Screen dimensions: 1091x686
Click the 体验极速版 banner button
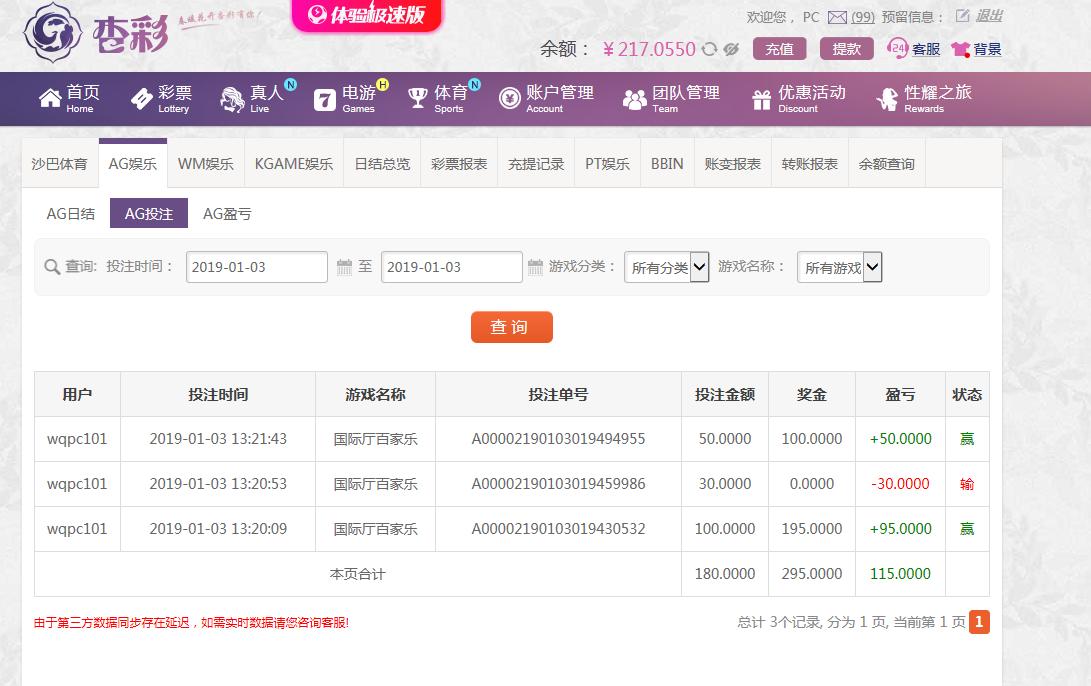(367, 15)
